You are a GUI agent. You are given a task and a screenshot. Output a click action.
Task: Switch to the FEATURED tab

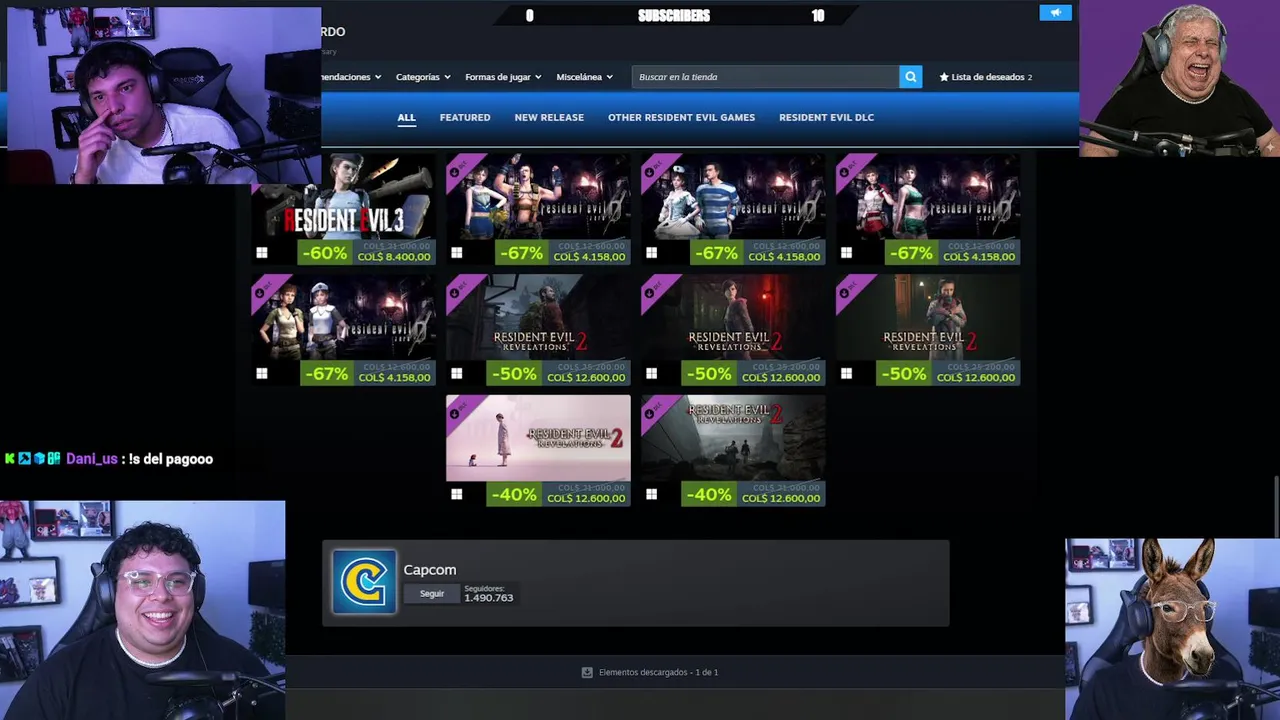point(465,117)
